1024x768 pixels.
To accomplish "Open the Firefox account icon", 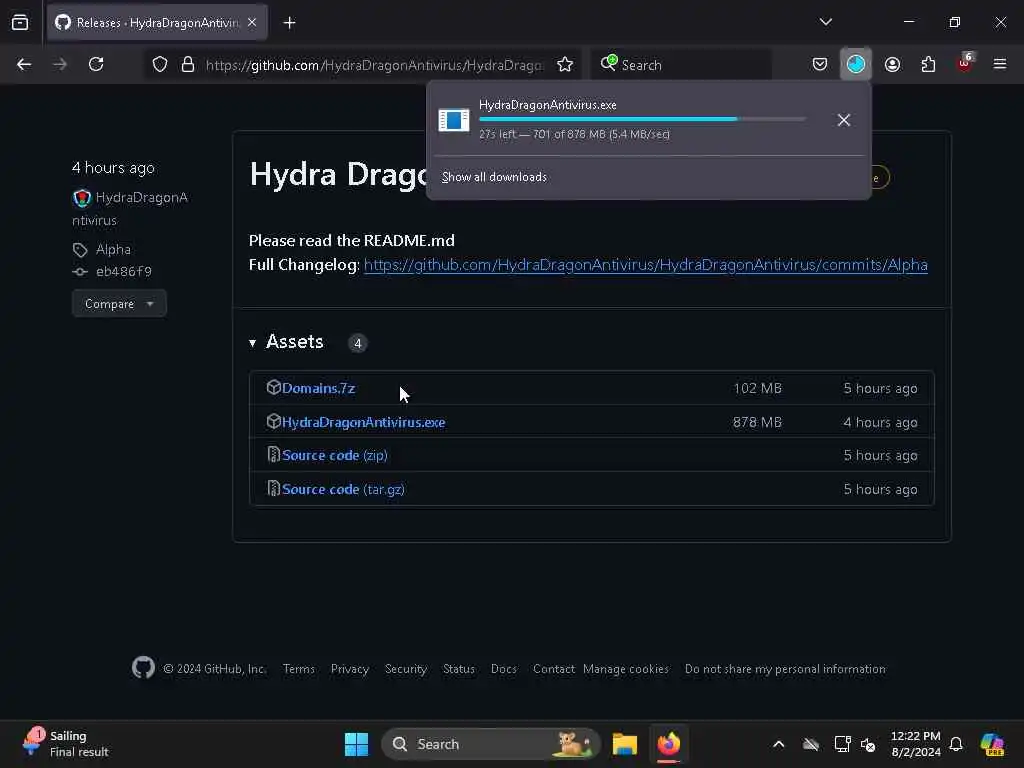I will (892, 64).
